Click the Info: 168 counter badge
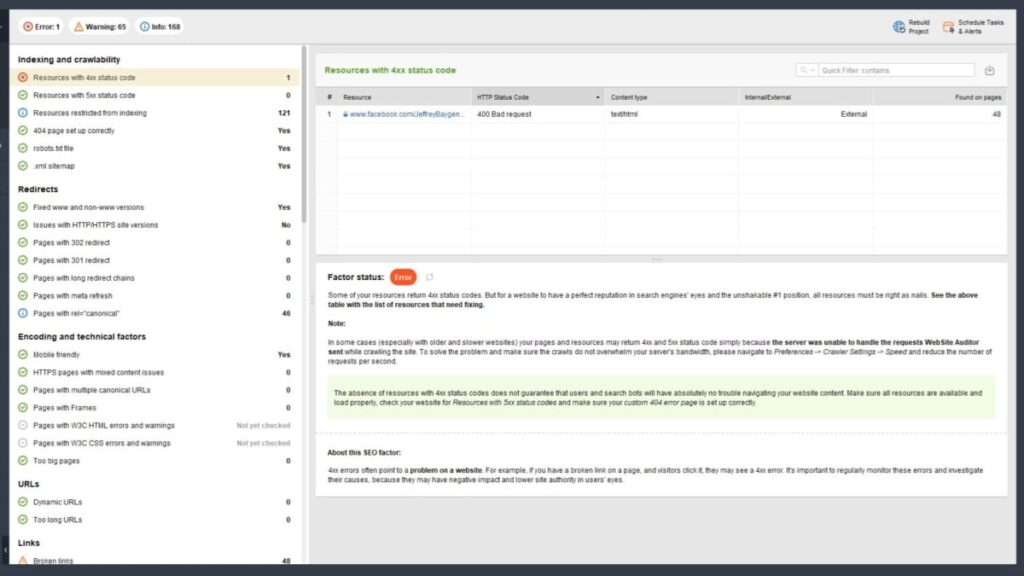The height and width of the screenshot is (576, 1024). click(x=160, y=27)
